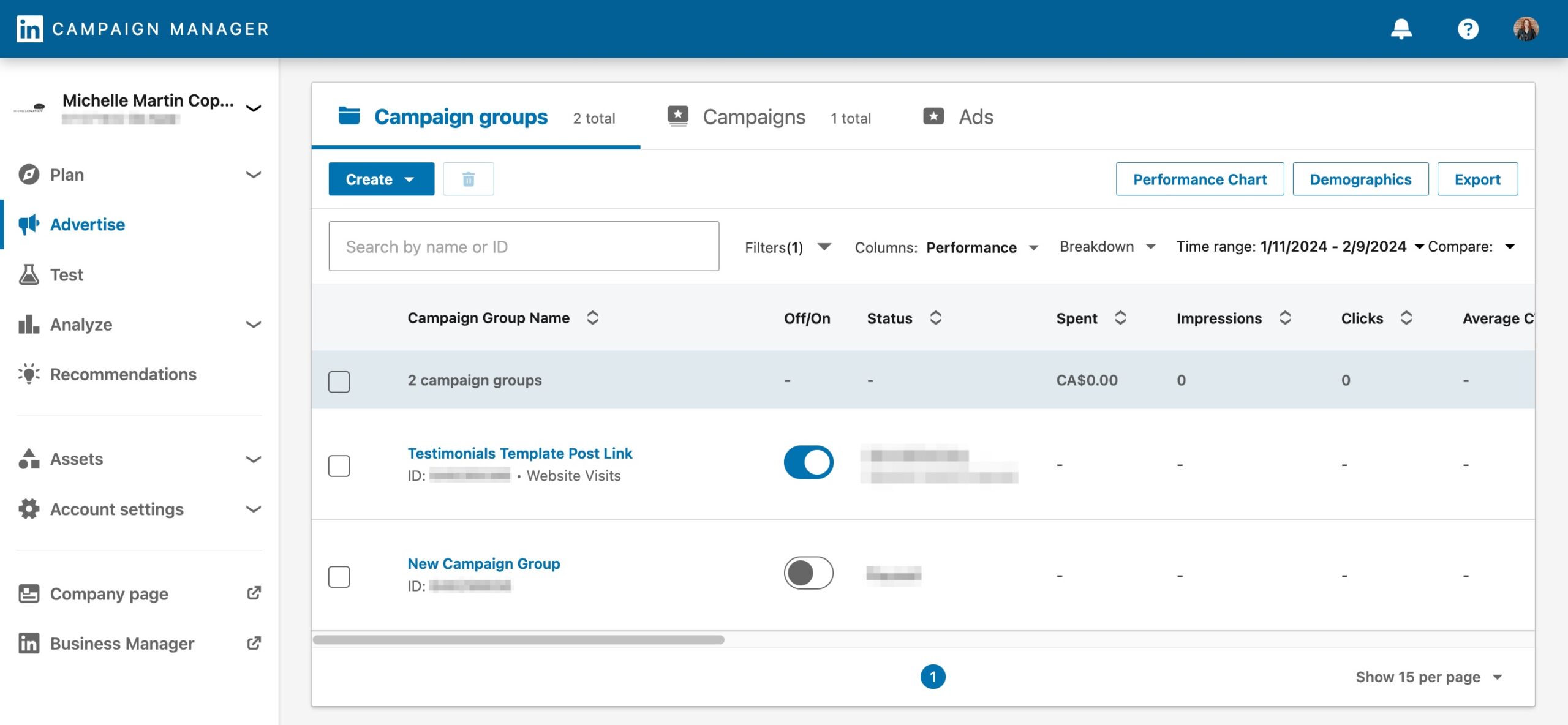The width and height of the screenshot is (1568, 725).
Task: Expand the Account settings chevron
Action: (254, 509)
